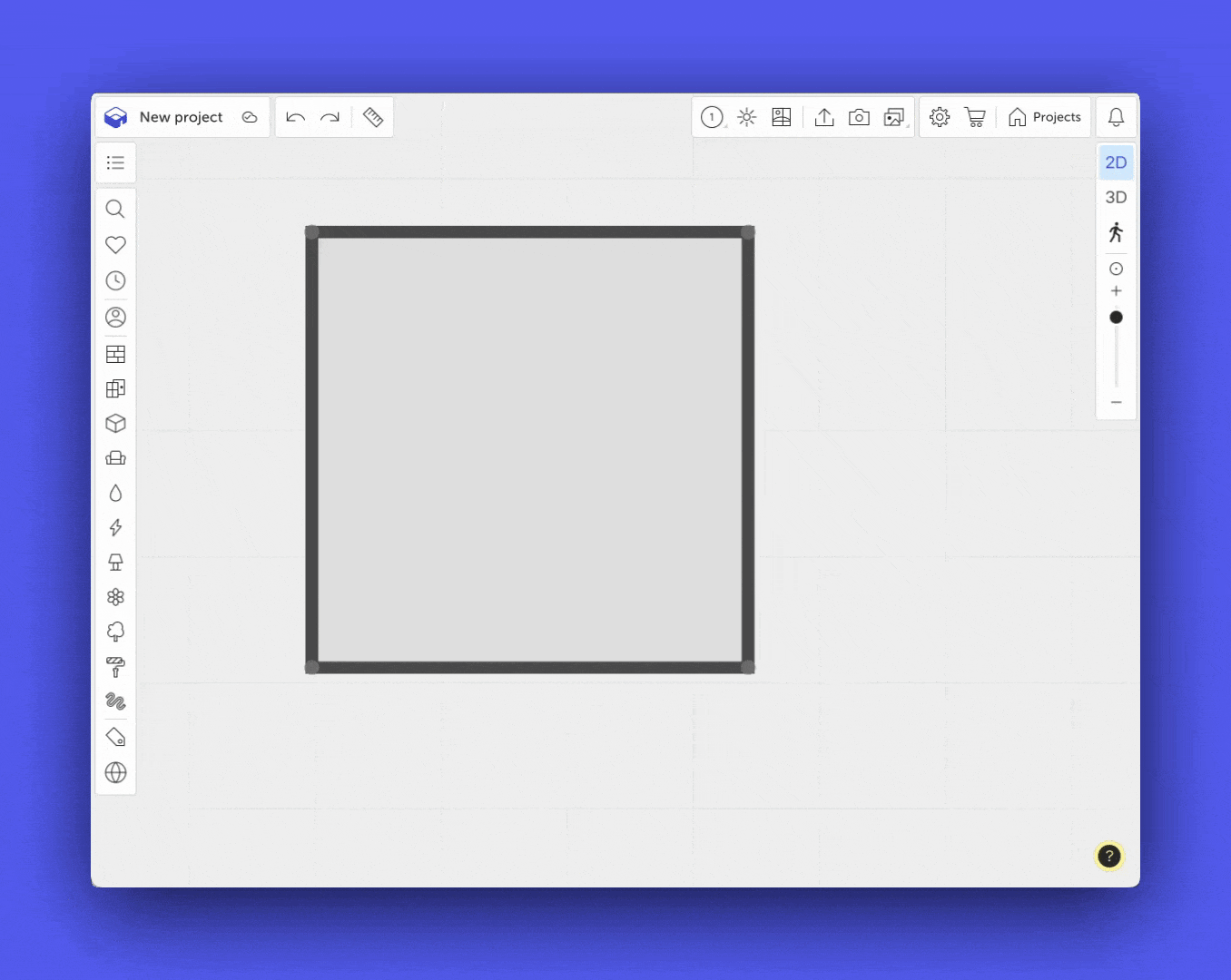Expand the list menu panel
The image size is (1231, 980).
[x=115, y=163]
